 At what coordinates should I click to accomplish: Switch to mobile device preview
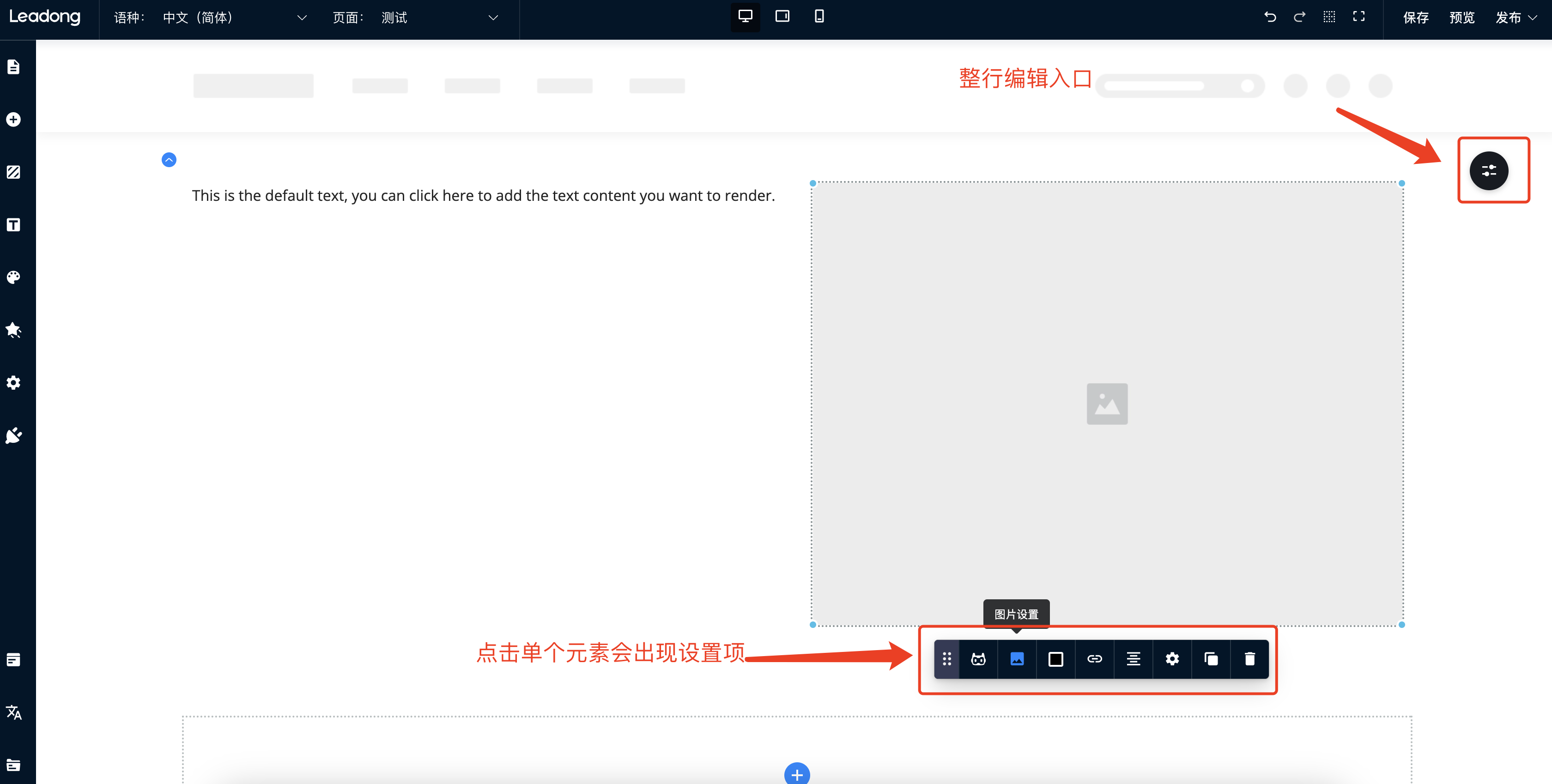pos(819,16)
